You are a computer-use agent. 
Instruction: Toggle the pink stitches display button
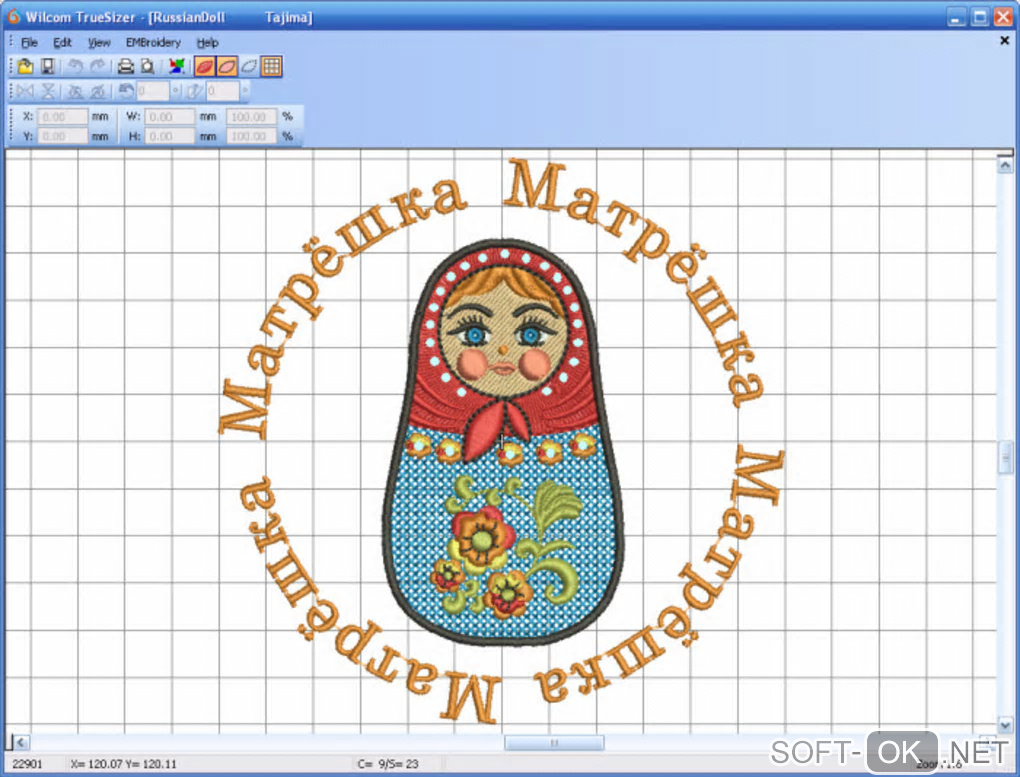coord(227,67)
